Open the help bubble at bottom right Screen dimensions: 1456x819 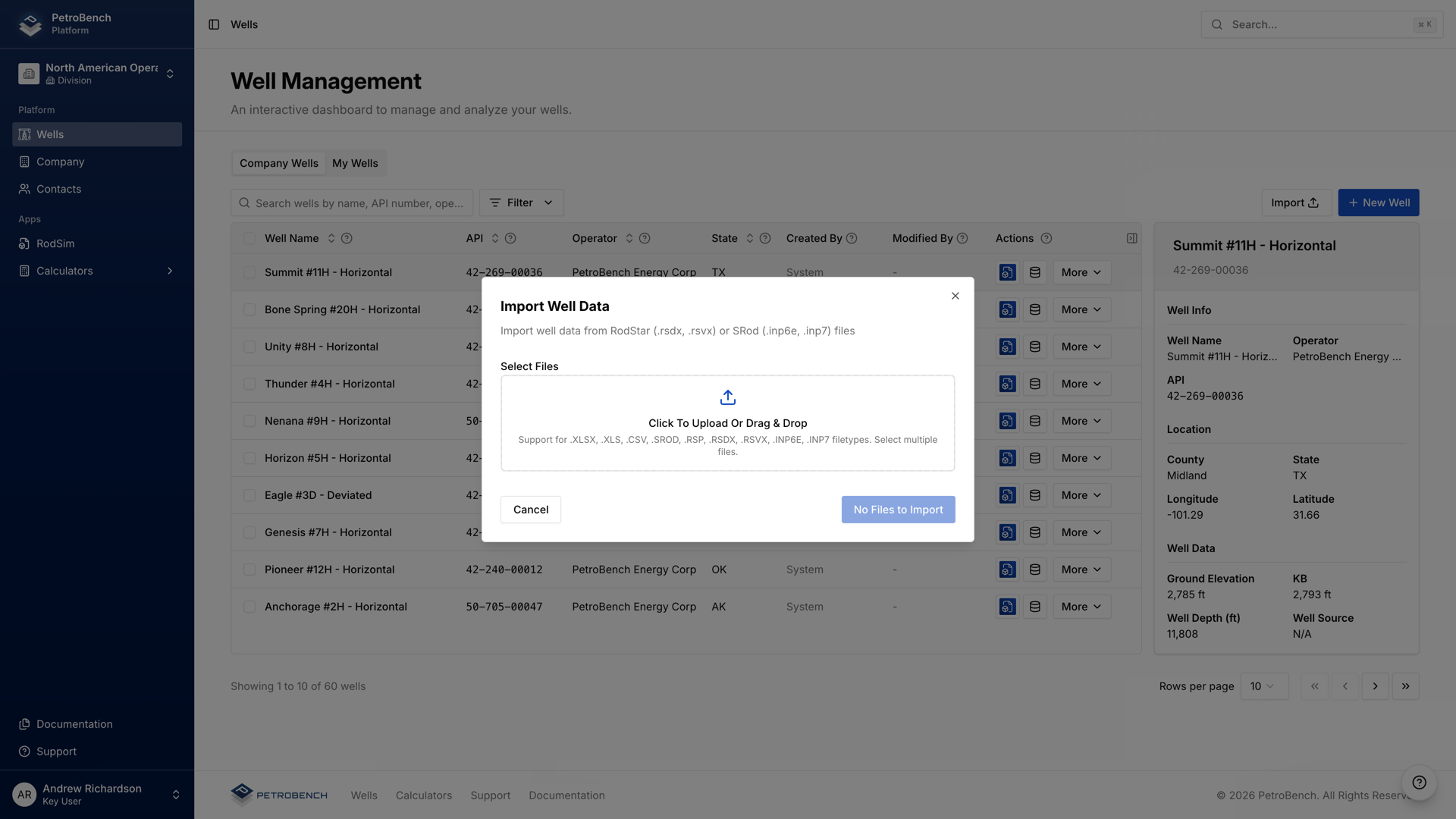tap(1419, 783)
